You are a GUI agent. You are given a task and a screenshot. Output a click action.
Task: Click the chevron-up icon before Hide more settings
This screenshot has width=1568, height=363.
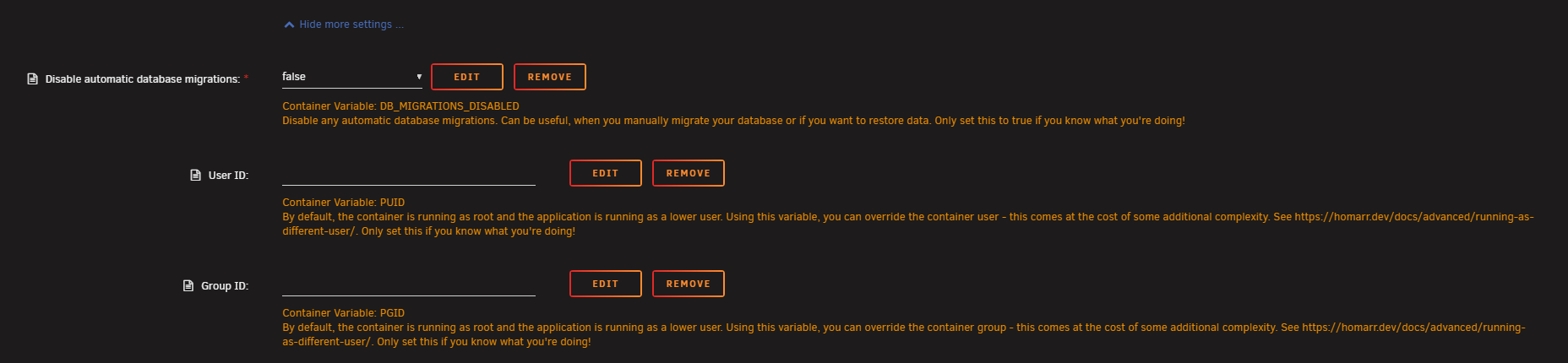[289, 24]
